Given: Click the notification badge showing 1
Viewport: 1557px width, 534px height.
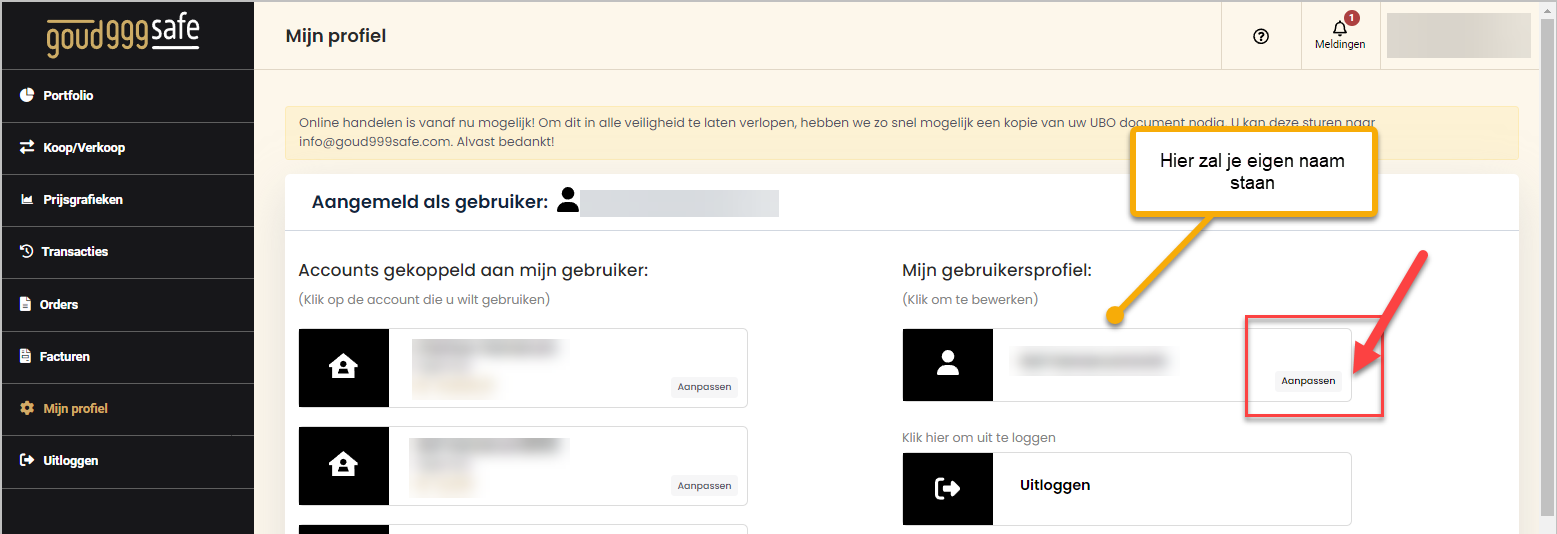Looking at the screenshot, I should (x=1352, y=18).
